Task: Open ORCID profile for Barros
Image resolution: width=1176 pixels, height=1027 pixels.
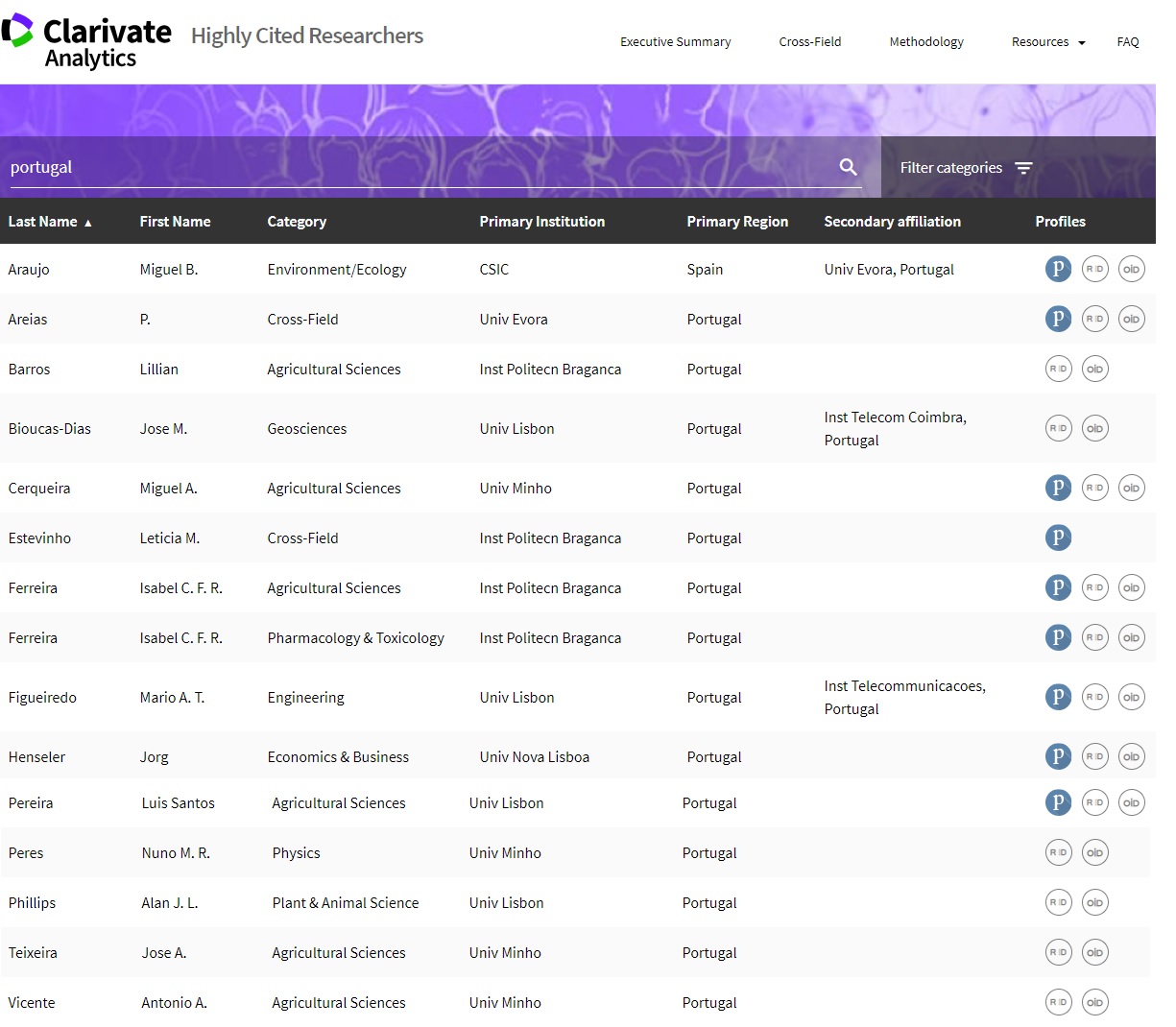Action: click(x=1094, y=369)
